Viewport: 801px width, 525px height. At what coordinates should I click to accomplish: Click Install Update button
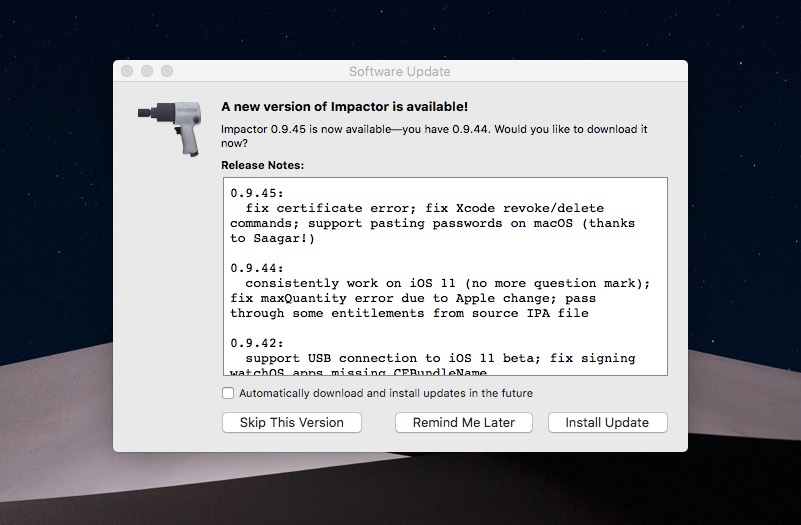[607, 422]
